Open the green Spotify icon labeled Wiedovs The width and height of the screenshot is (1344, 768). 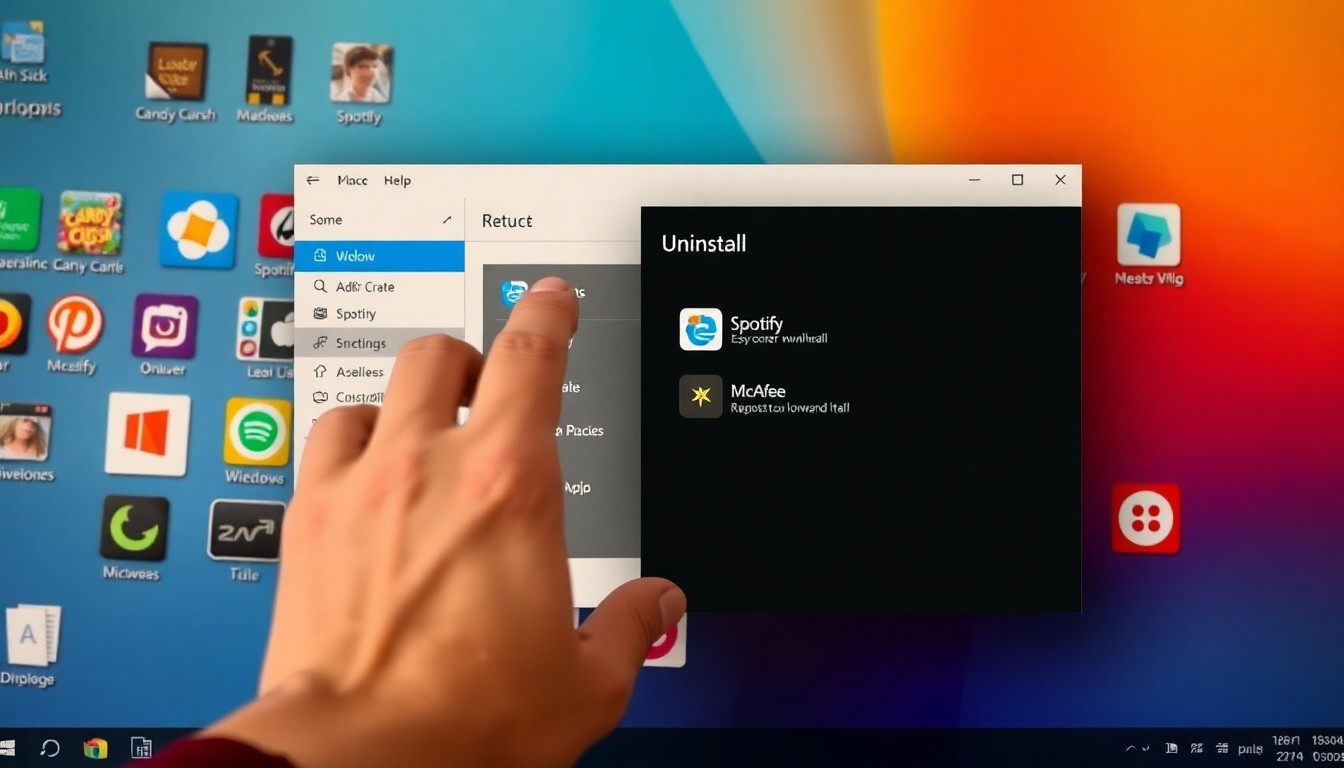click(257, 432)
